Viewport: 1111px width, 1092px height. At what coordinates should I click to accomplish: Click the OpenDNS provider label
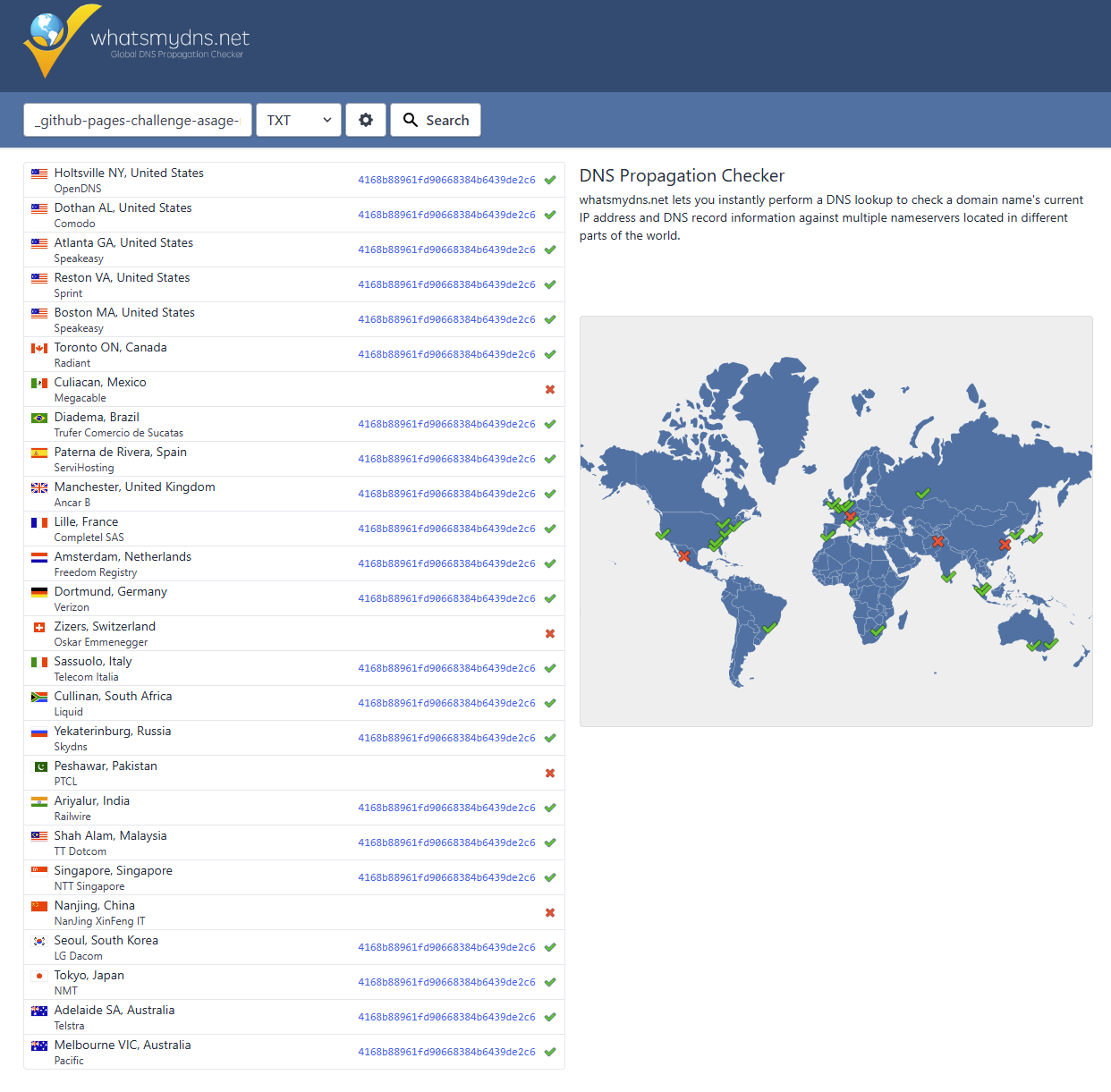click(78, 189)
